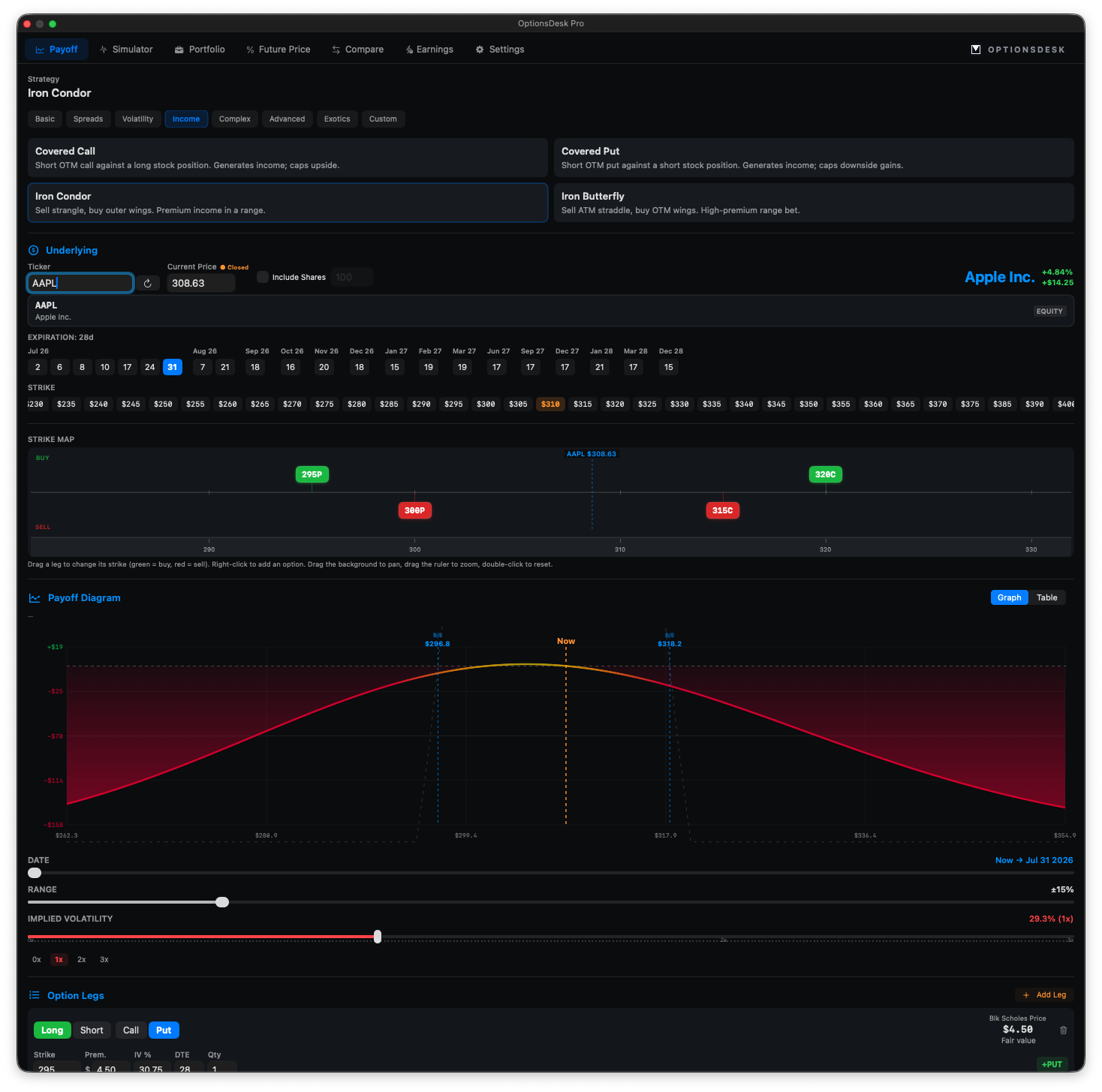
Task: Switch to the Portfolio tab
Action: pos(200,50)
